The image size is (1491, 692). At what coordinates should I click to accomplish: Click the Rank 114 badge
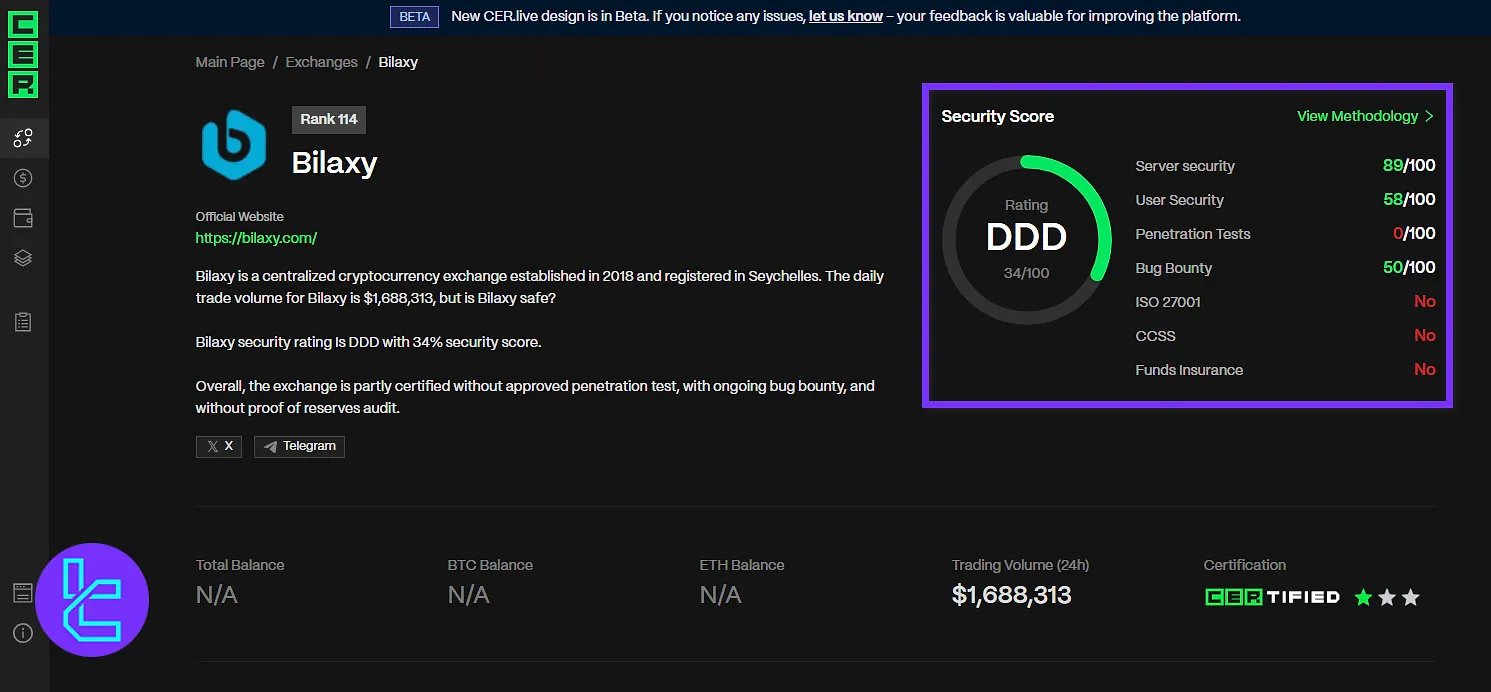[329, 119]
